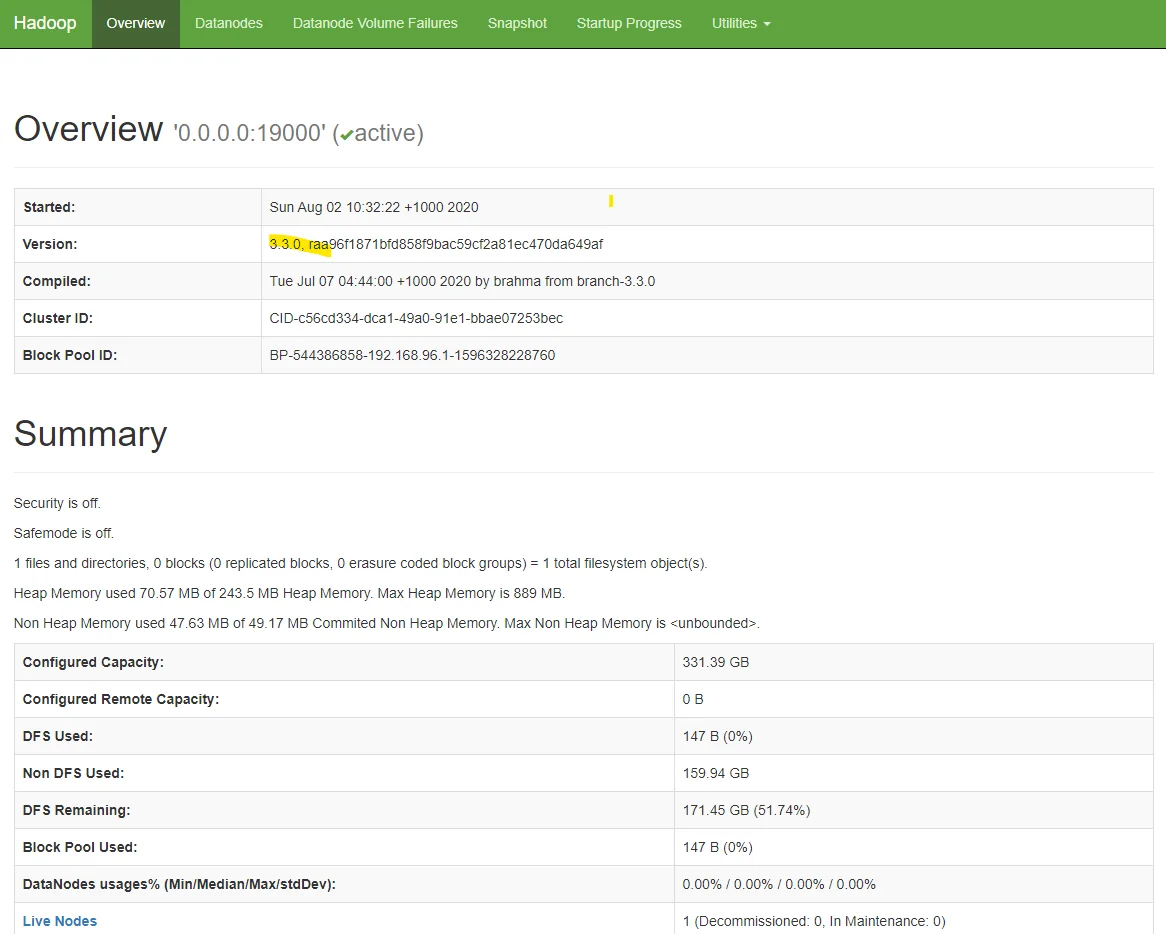
Task: Click the DFS Remaining 171.45 GB value
Action: (746, 810)
